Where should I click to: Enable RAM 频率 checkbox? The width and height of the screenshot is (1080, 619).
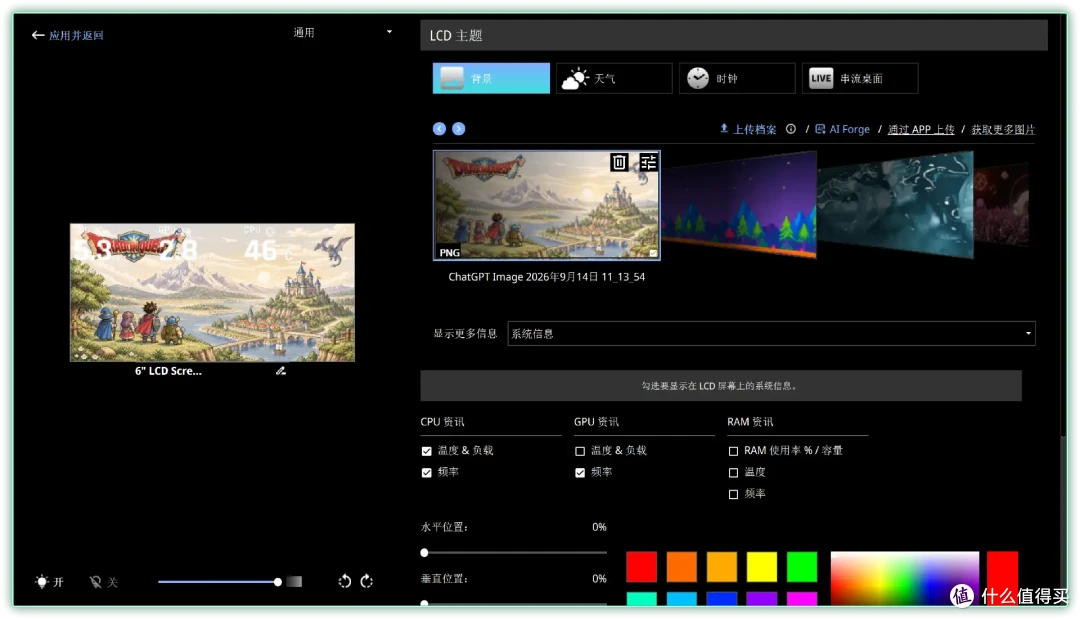coord(733,494)
